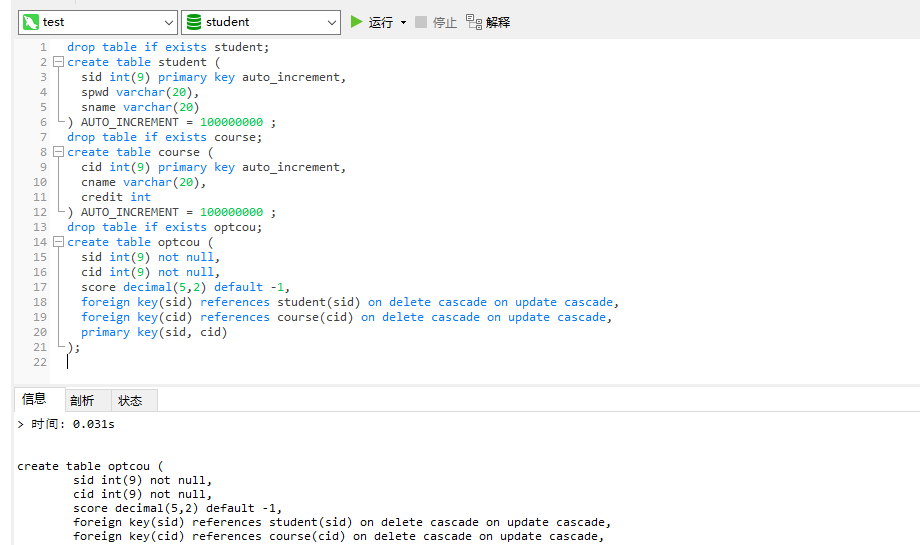Image resolution: width=920 pixels, height=545 pixels.
Task: Click the line 'drop table if exists student;'
Action: pyautogui.click(x=168, y=47)
